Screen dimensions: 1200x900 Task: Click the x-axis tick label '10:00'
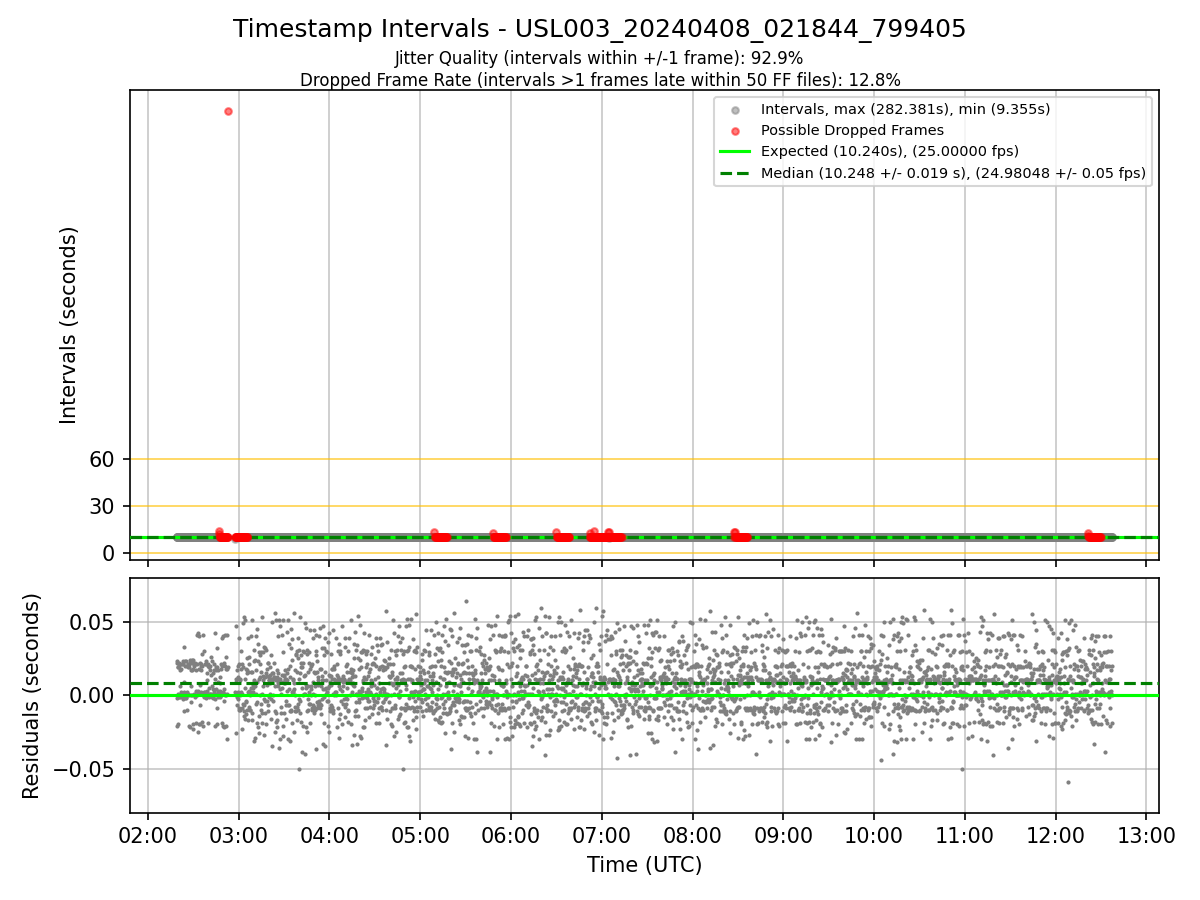pos(874,834)
